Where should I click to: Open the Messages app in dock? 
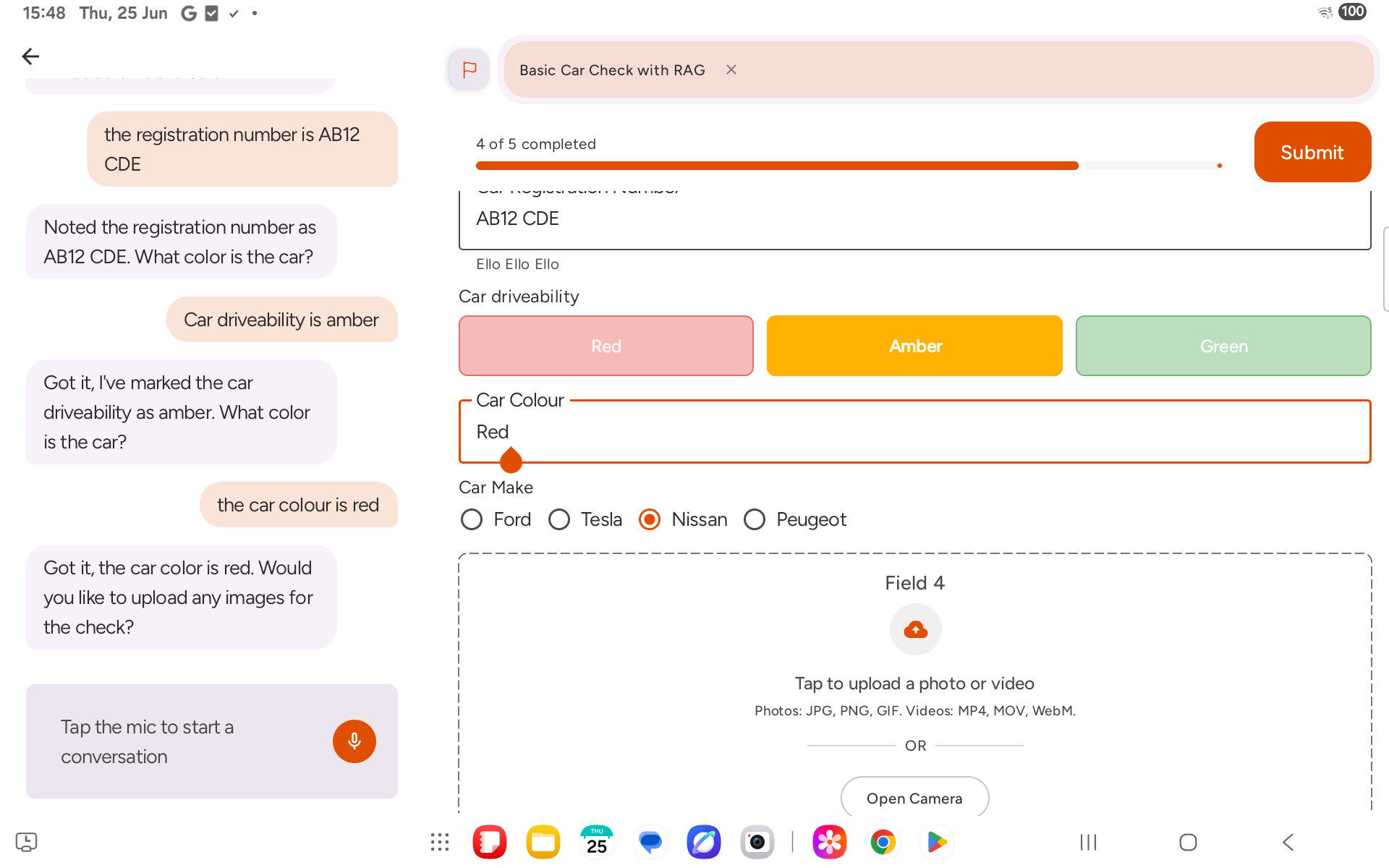pos(650,842)
